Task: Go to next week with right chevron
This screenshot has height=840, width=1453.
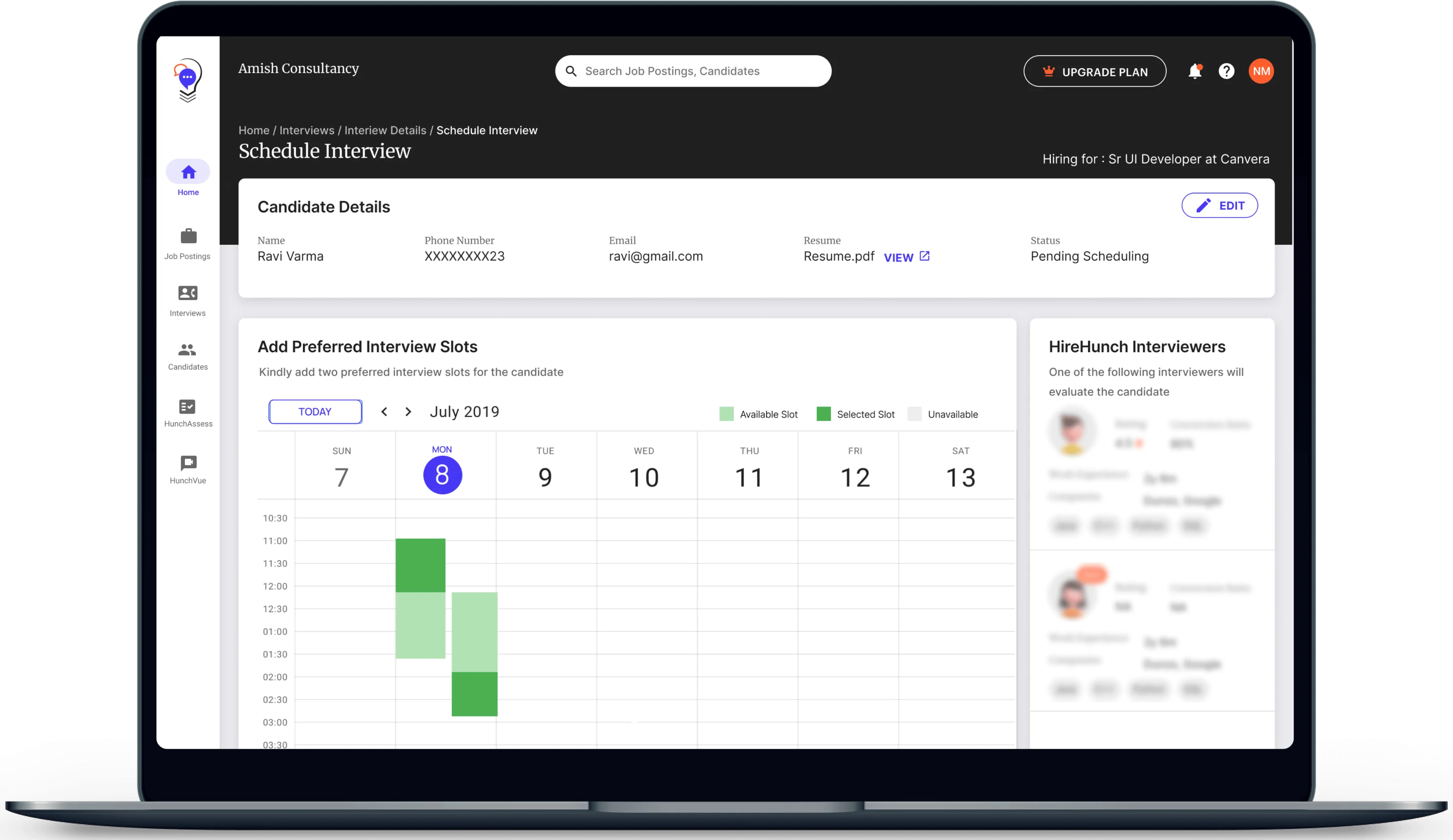Action: tap(408, 411)
